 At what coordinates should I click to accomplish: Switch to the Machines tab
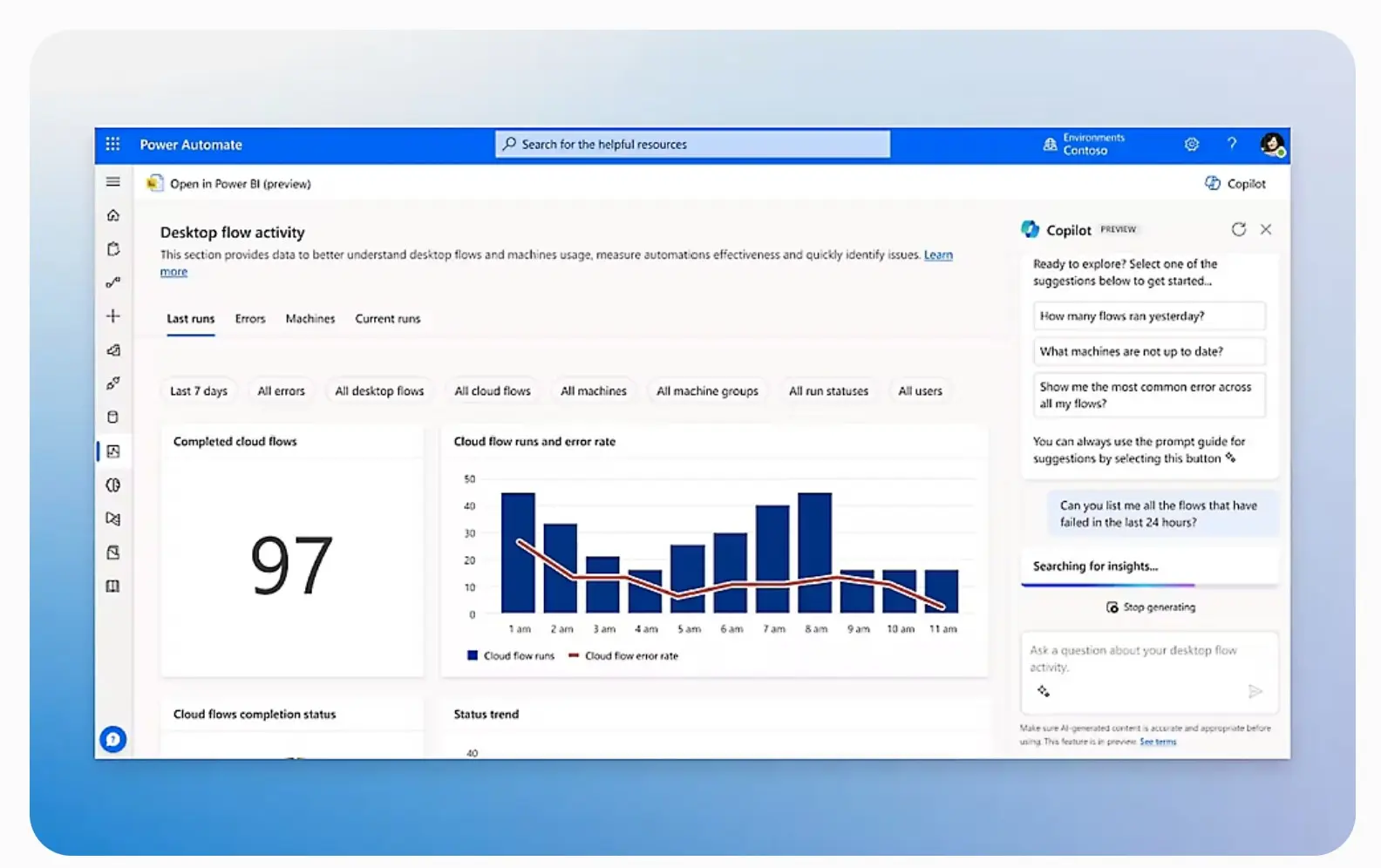click(x=310, y=319)
